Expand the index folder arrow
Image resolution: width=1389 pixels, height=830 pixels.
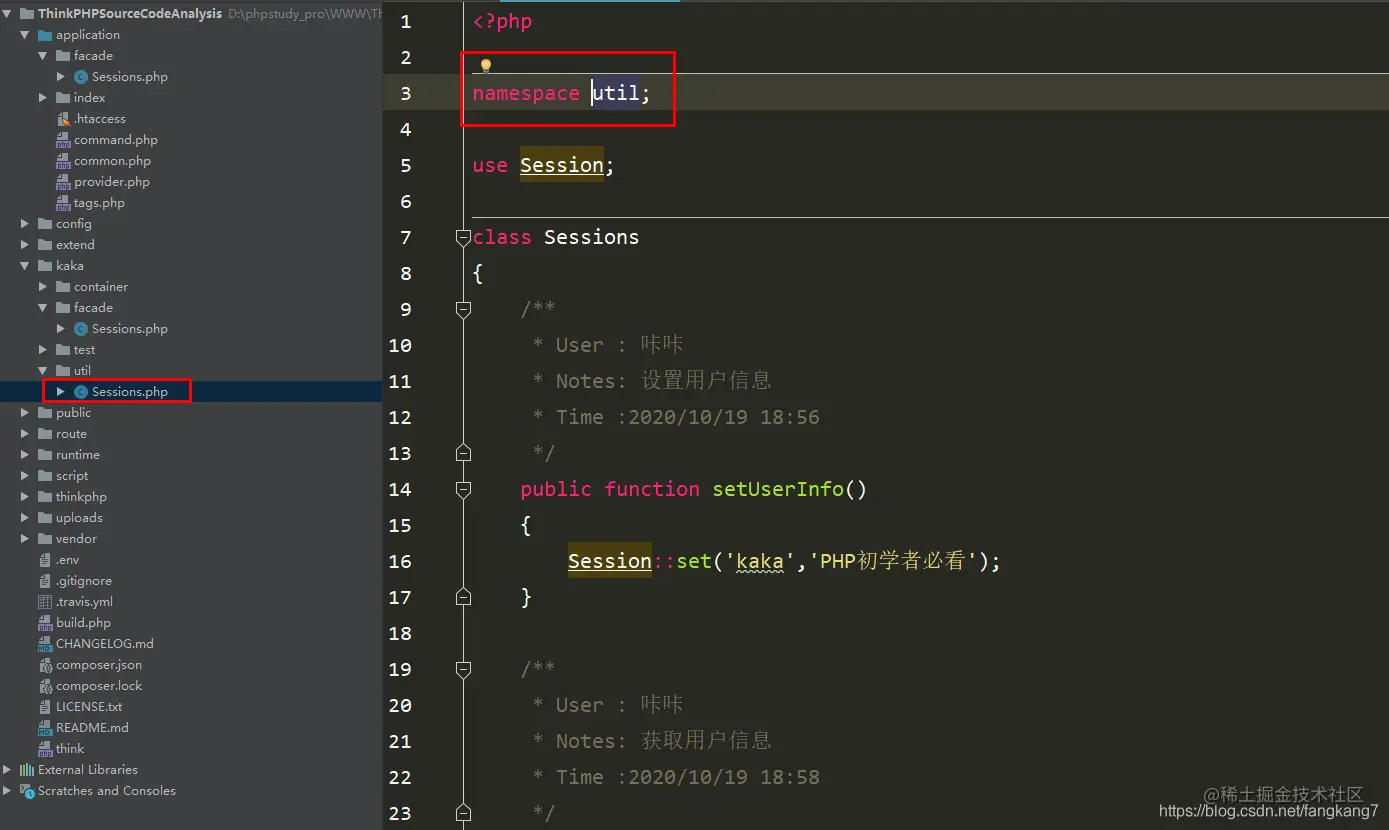pos(43,98)
